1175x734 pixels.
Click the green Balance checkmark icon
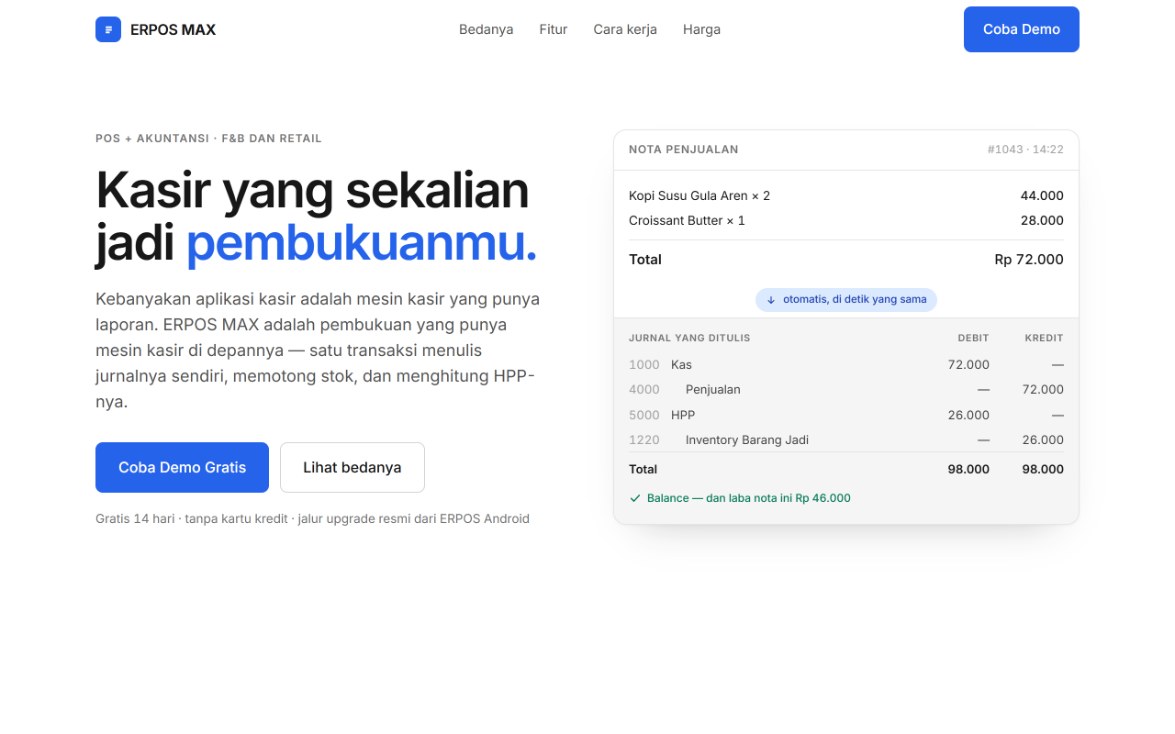click(635, 498)
